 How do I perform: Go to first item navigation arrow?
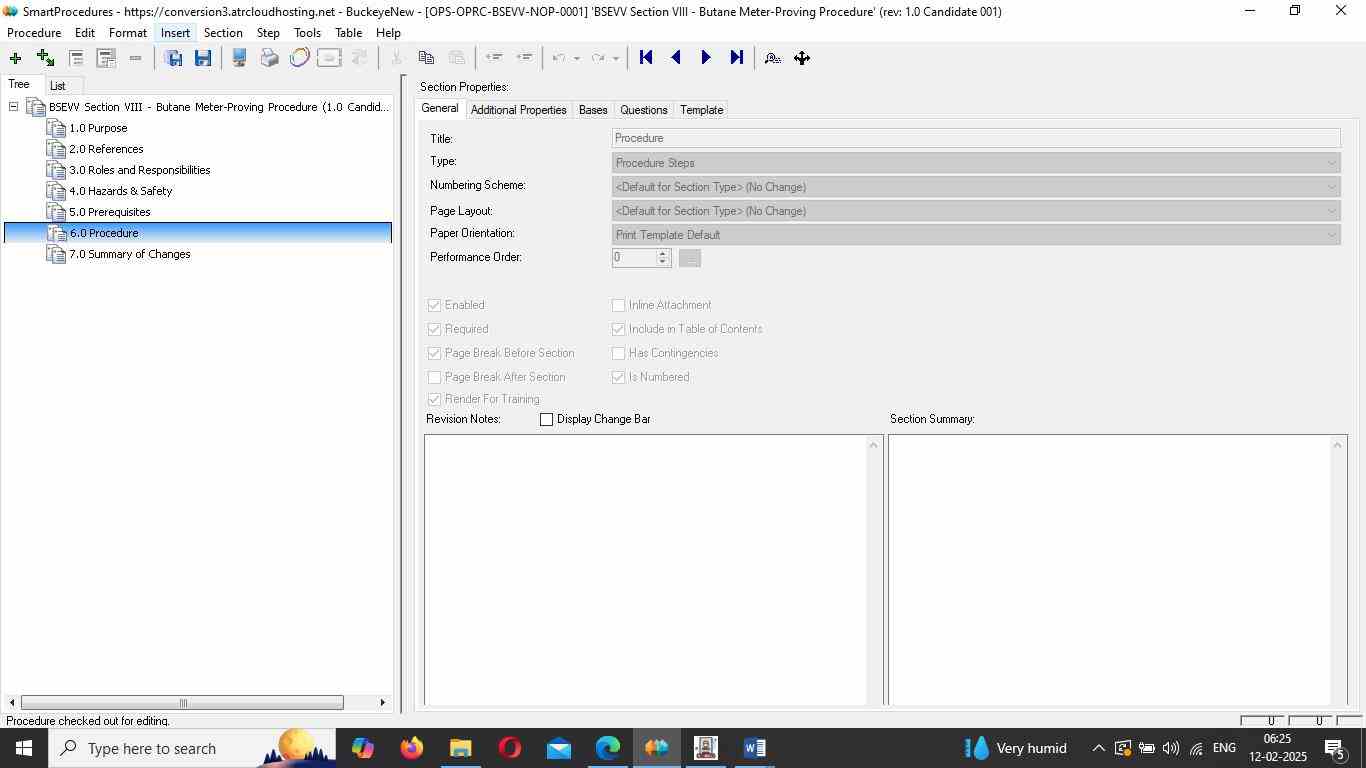click(646, 58)
